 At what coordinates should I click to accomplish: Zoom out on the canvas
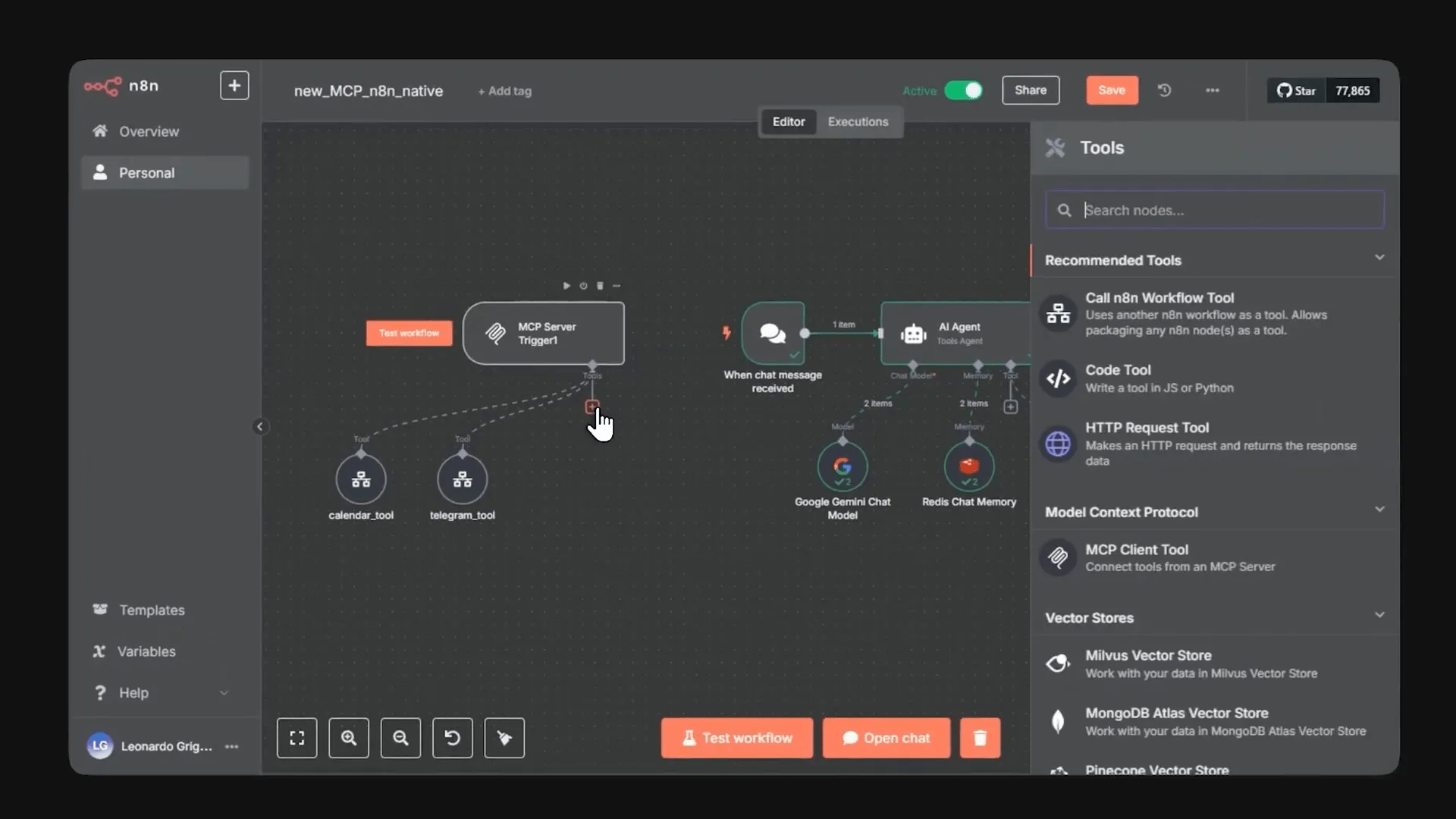click(400, 738)
